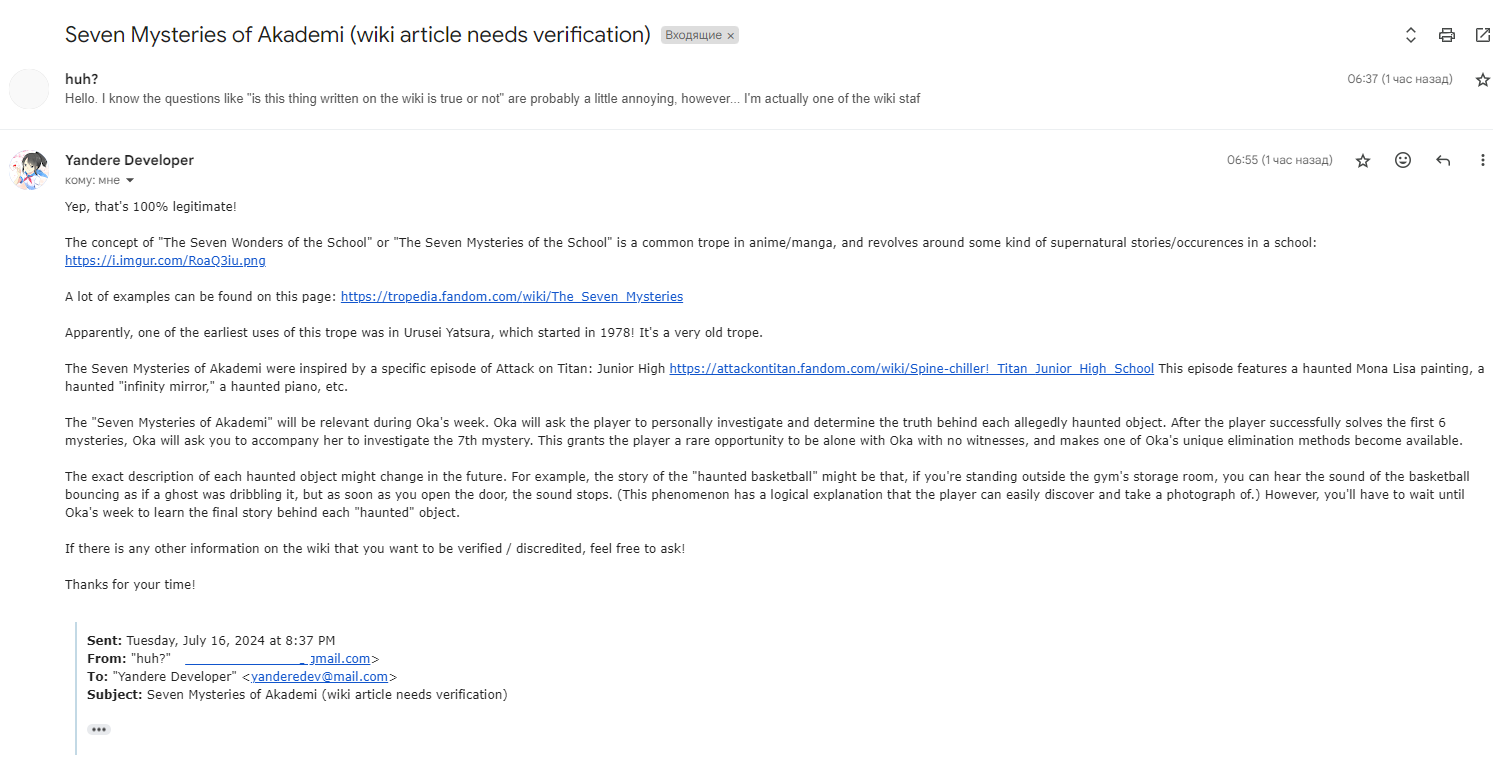Click the Yandere Developer sender name
This screenshot has height=769, width=1510.
[x=129, y=160]
